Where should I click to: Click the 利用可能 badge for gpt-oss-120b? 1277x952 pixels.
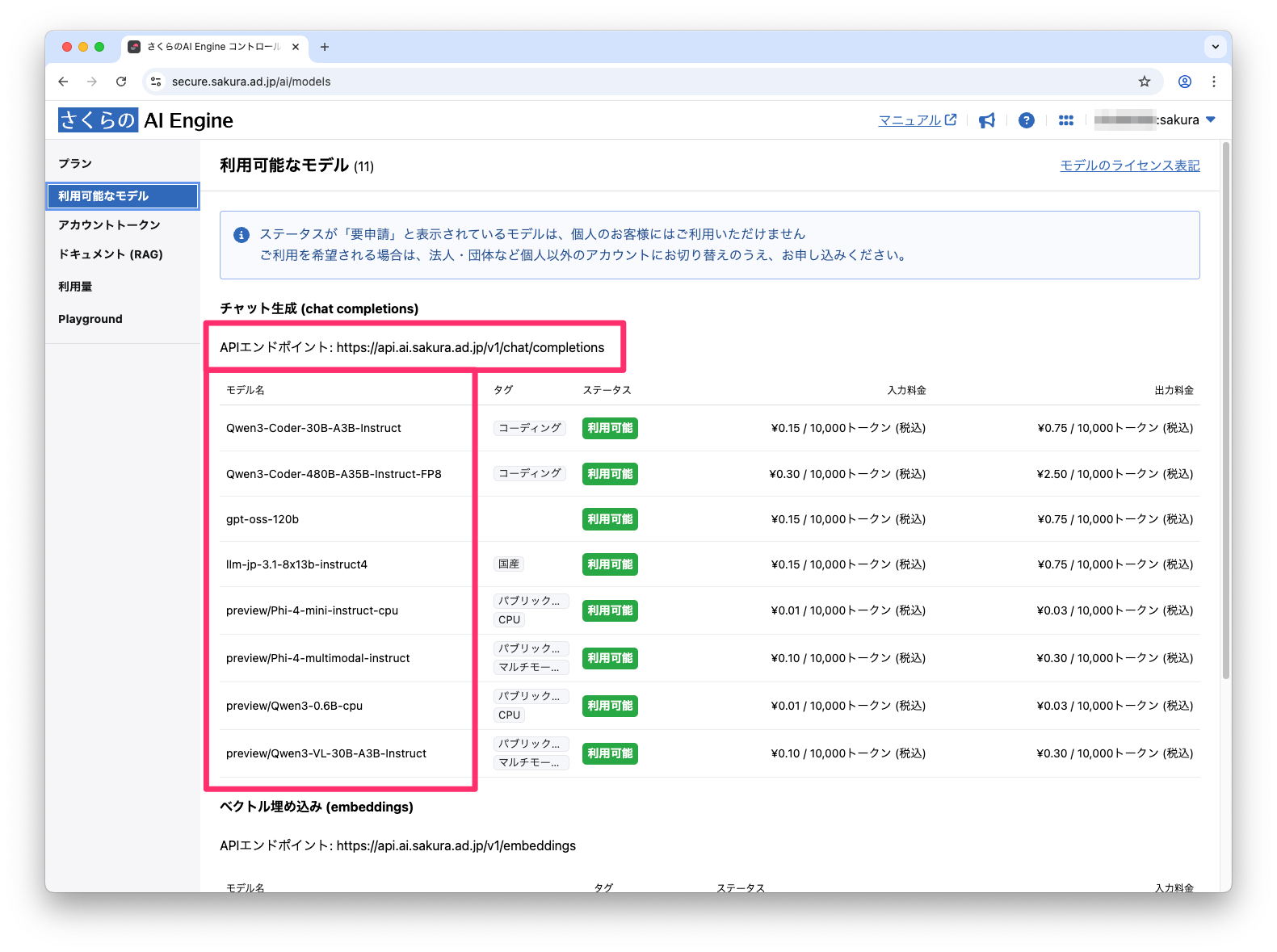(x=610, y=519)
